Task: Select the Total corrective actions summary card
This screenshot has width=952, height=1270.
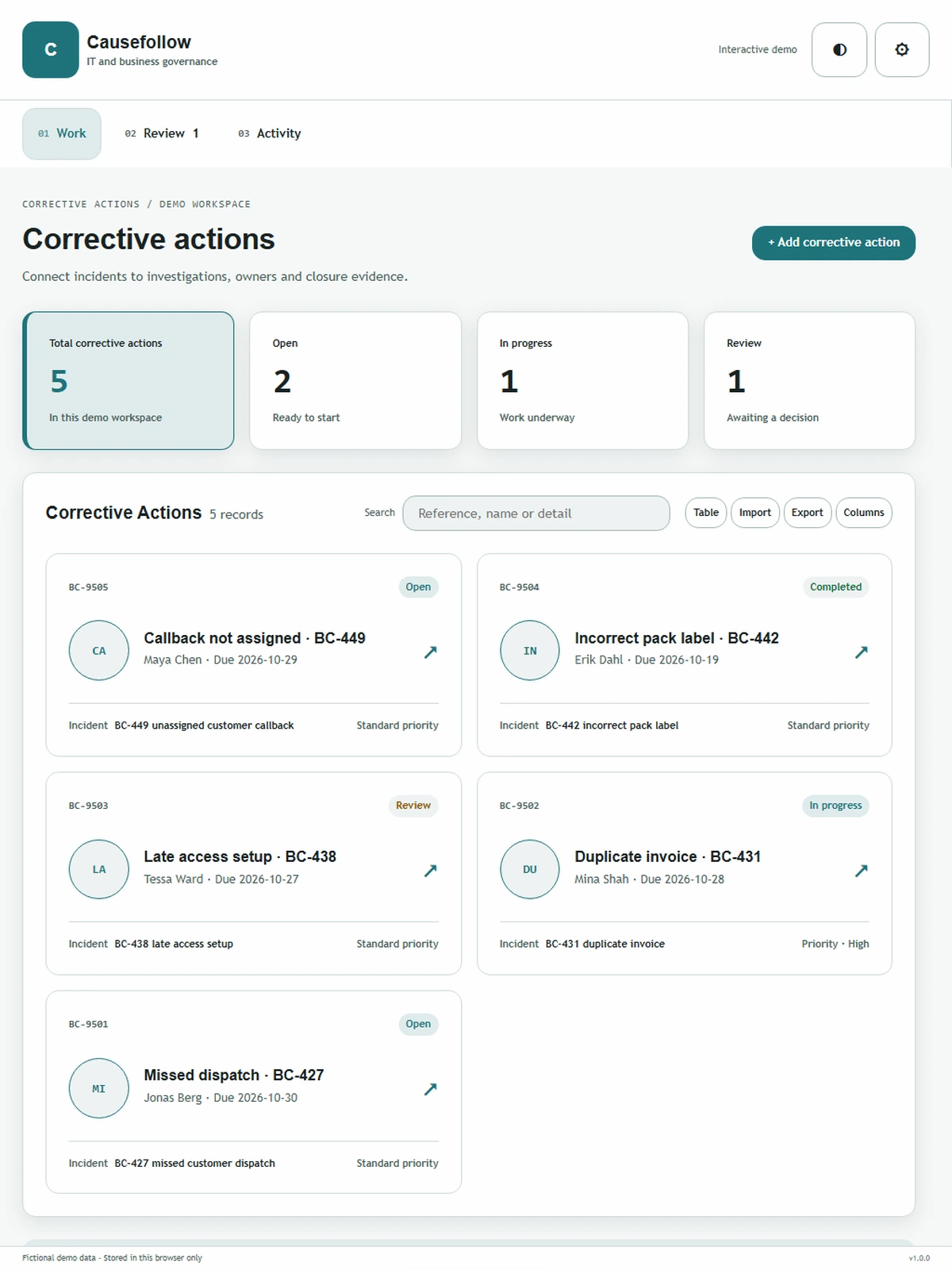Action: (129, 380)
